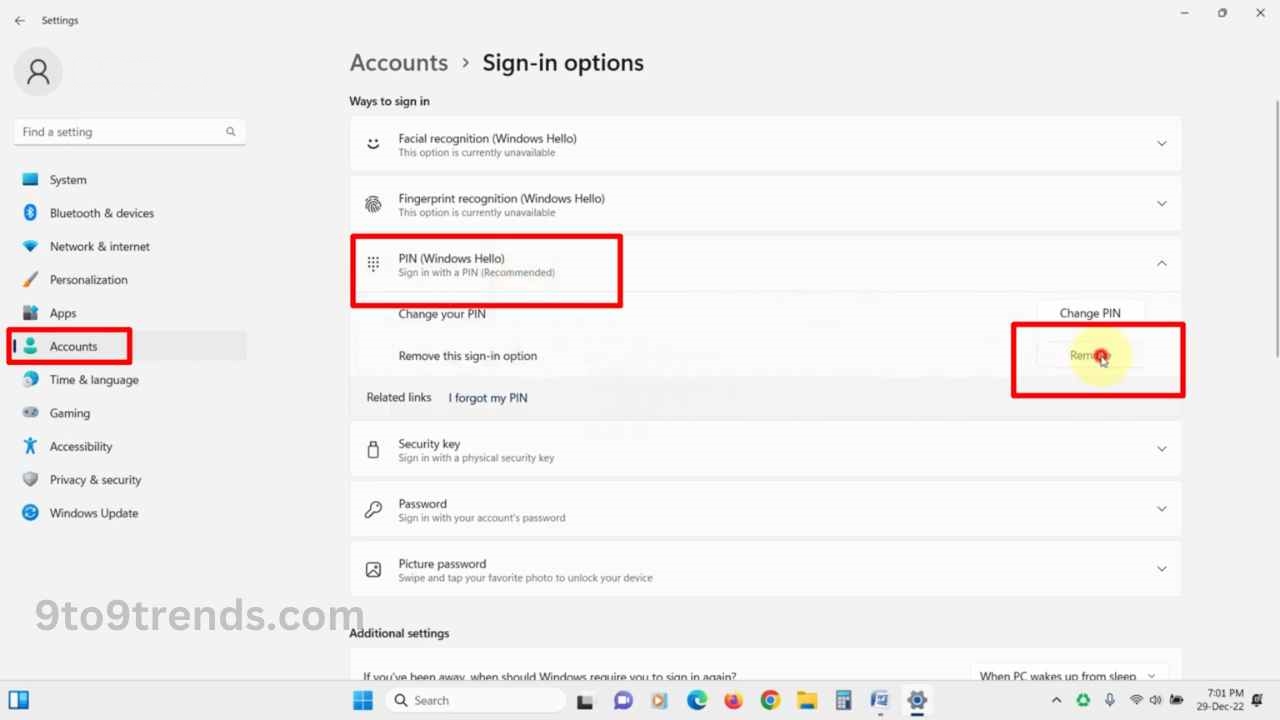Click the Change PIN button
Image resolution: width=1280 pixels, height=720 pixels.
click(1090, 312)
